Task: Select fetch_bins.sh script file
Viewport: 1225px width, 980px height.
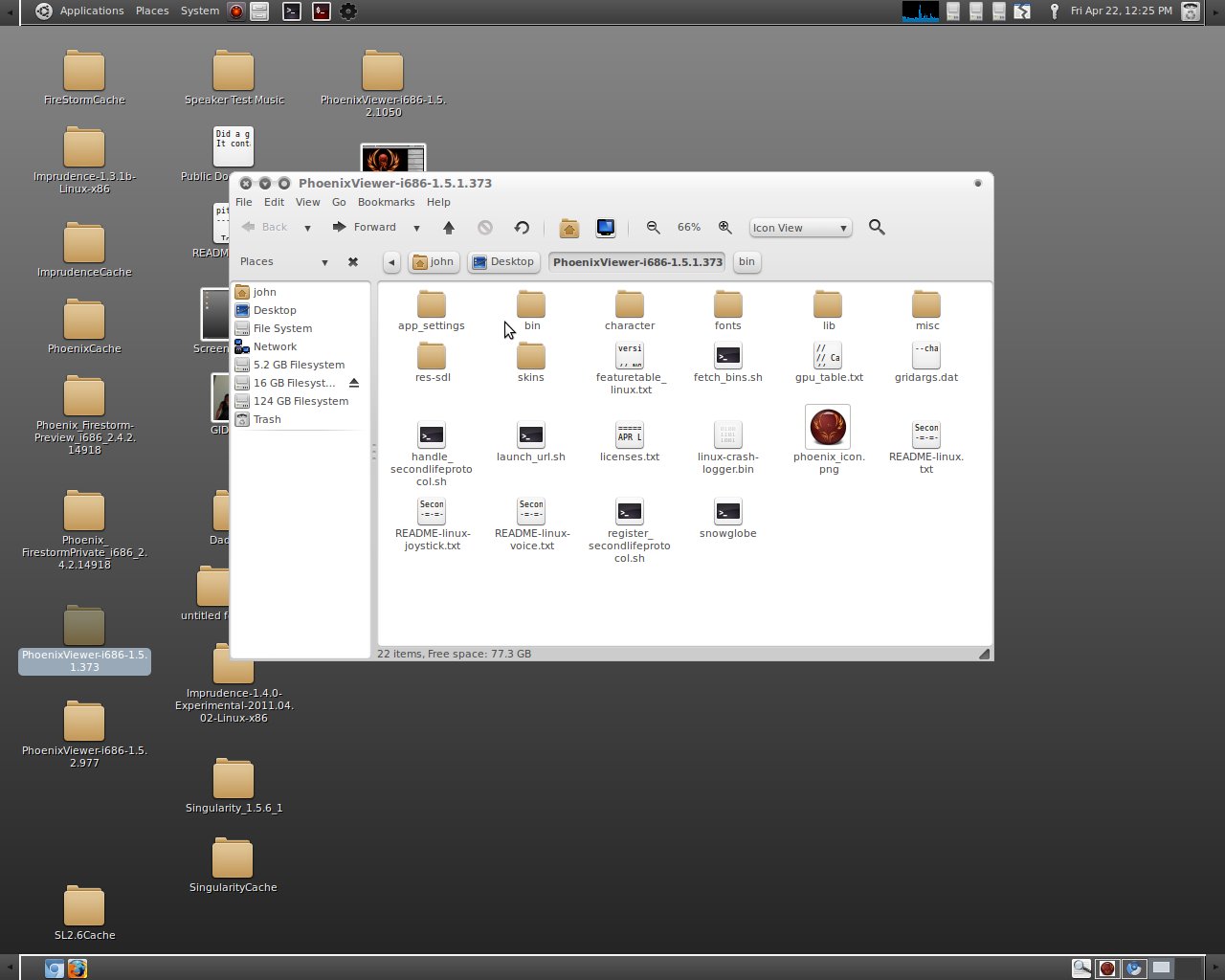Action: (x=728, y=363)
